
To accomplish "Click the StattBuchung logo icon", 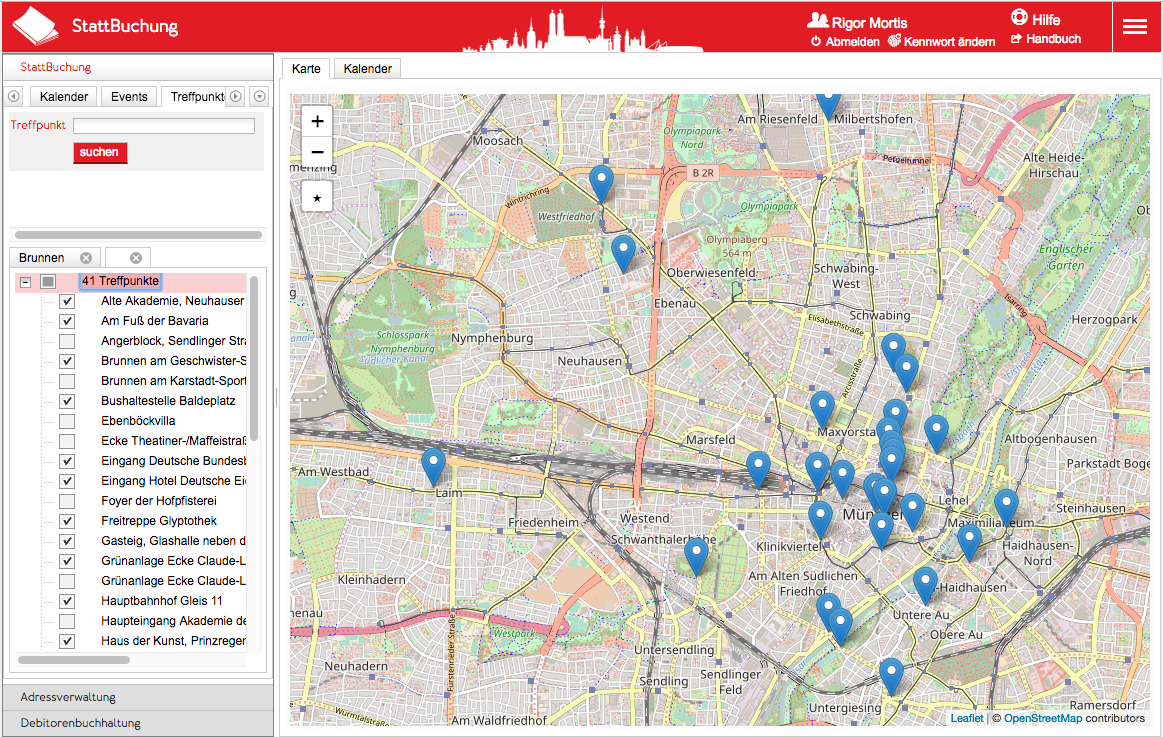I will coord(36,26).
